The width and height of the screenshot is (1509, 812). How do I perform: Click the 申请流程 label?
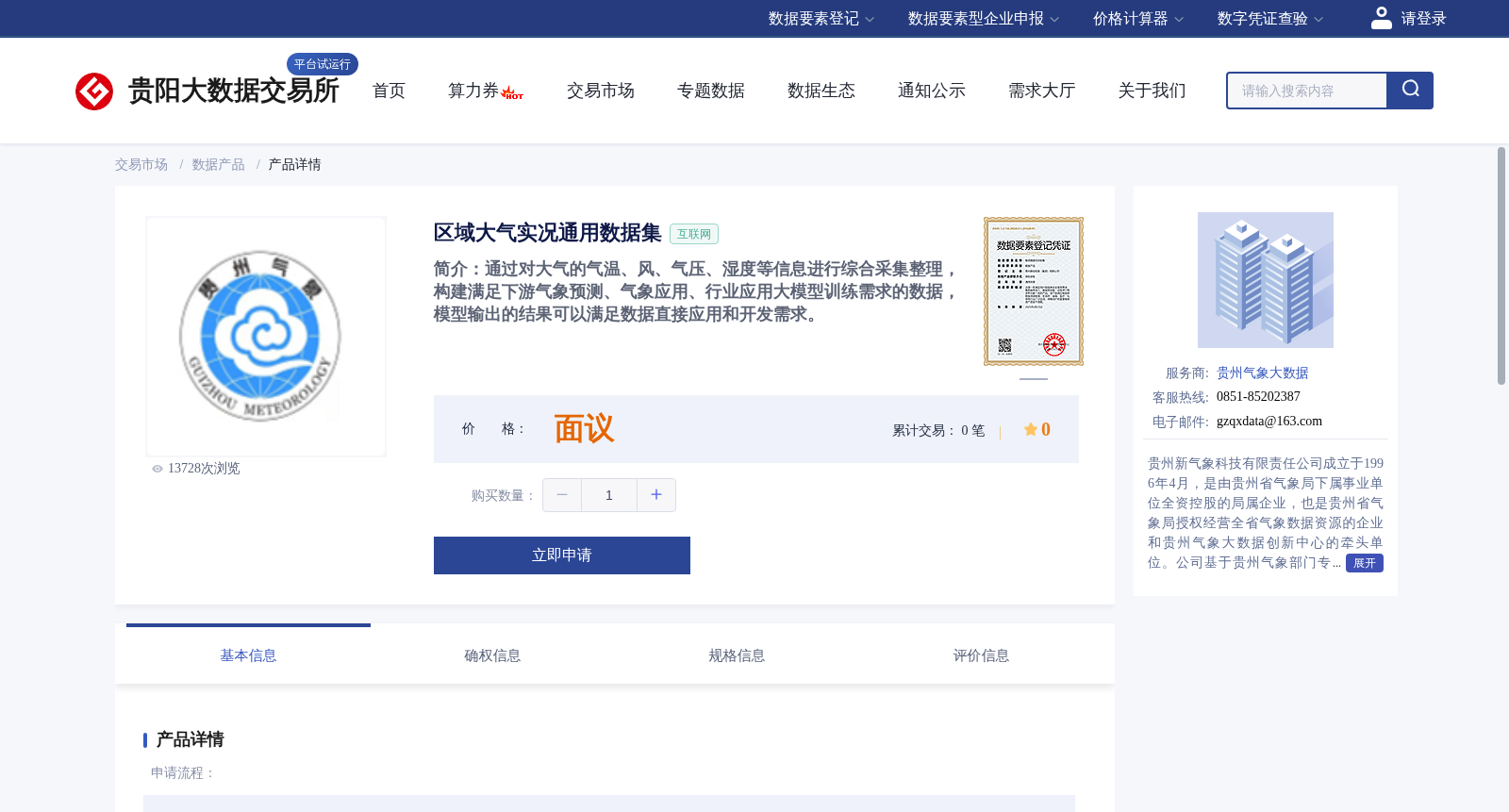pyautogui.click(x=183, y=773)
